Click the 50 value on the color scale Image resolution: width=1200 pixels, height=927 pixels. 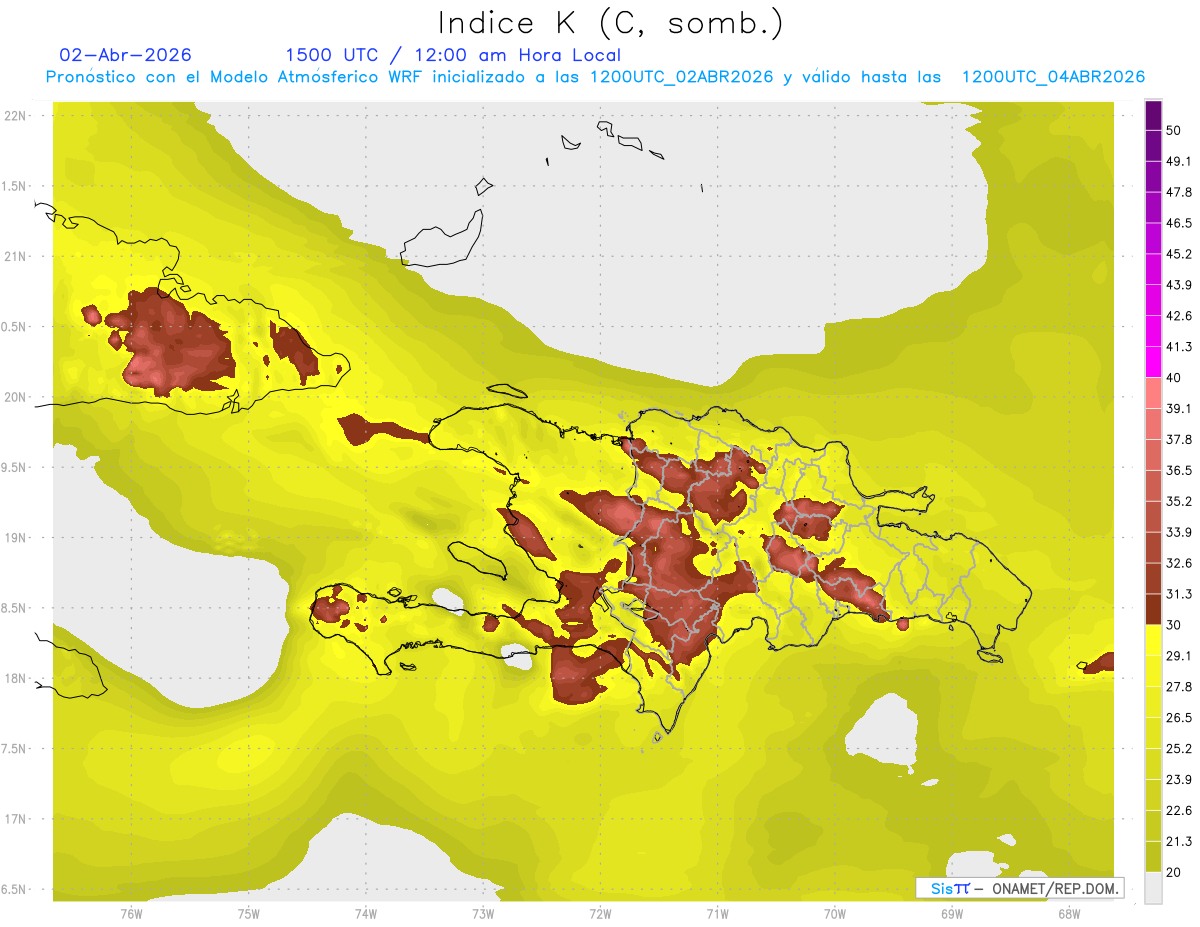click(1173, 131)
